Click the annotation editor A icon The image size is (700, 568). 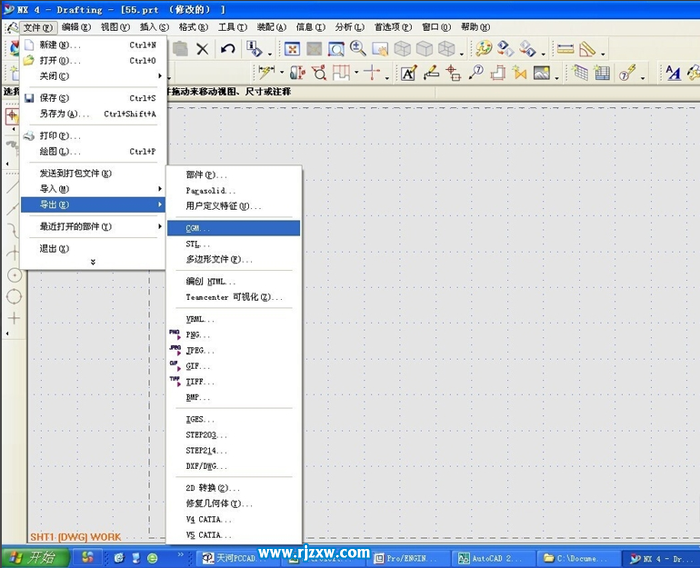tap(408, 73)
